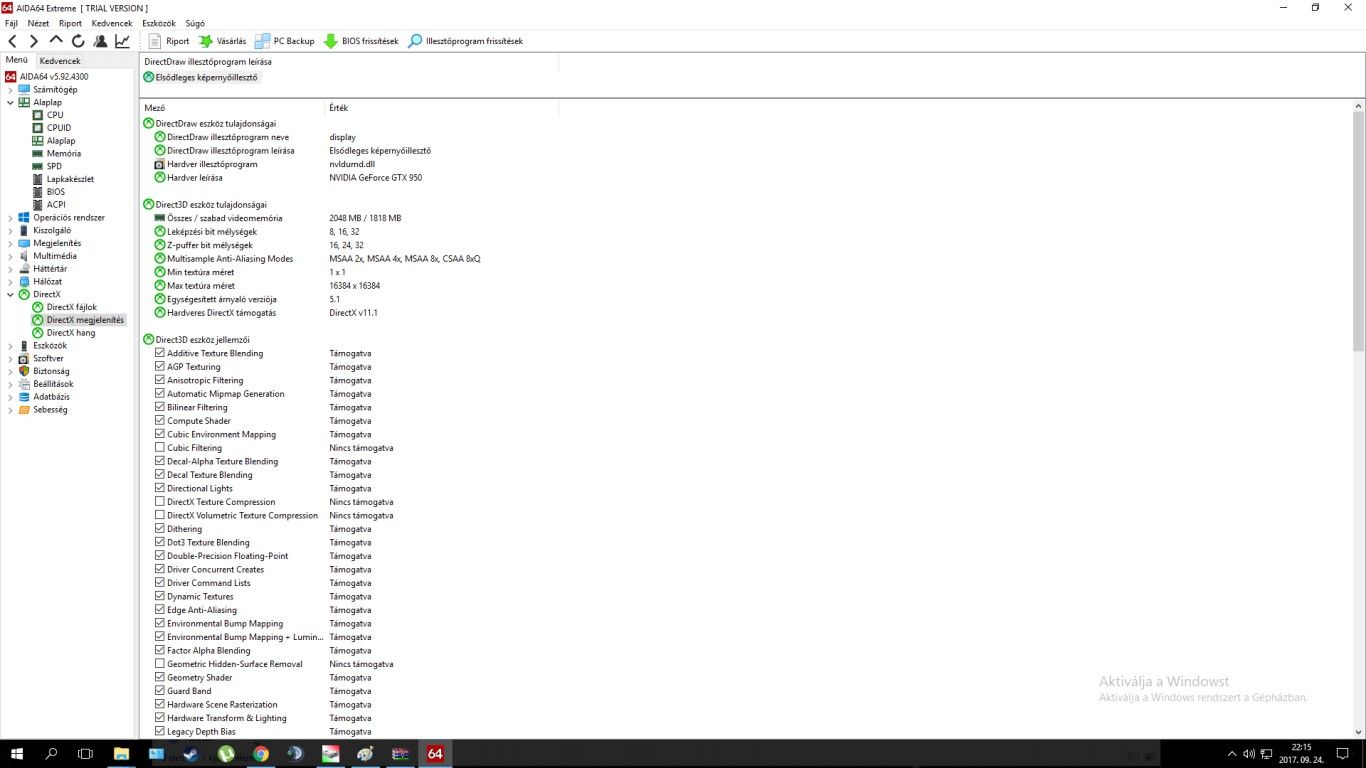Select SPD item in tree
The image size is (1366, 768).
tap(54, 167)
